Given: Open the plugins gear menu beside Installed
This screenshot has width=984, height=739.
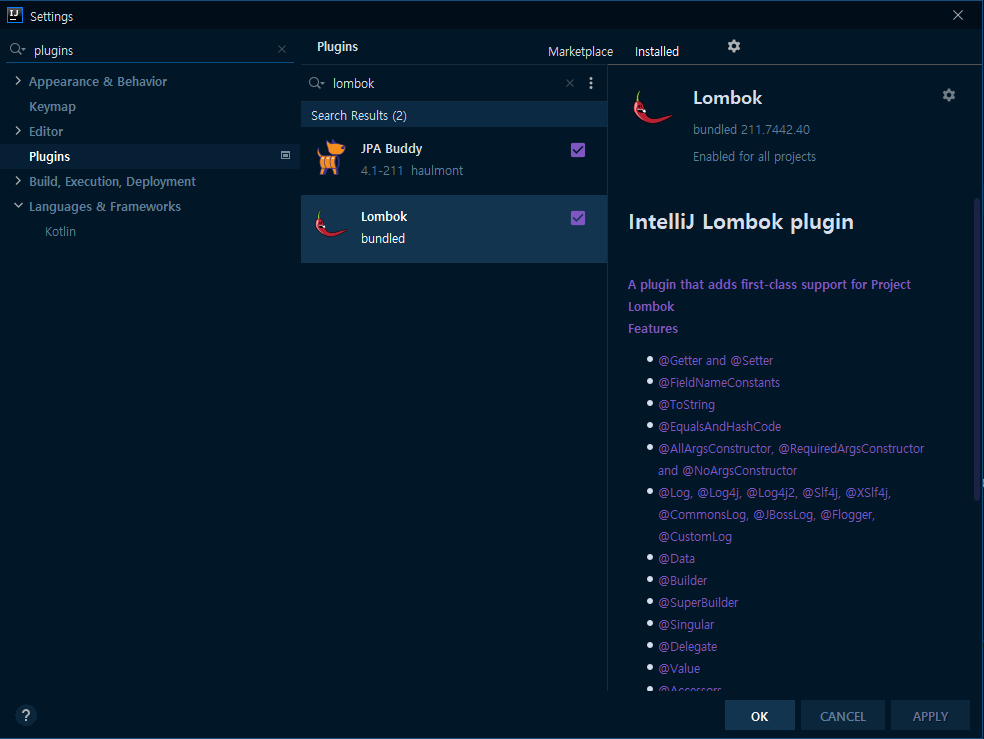Looking at the screenshot, I should [734, 46].
